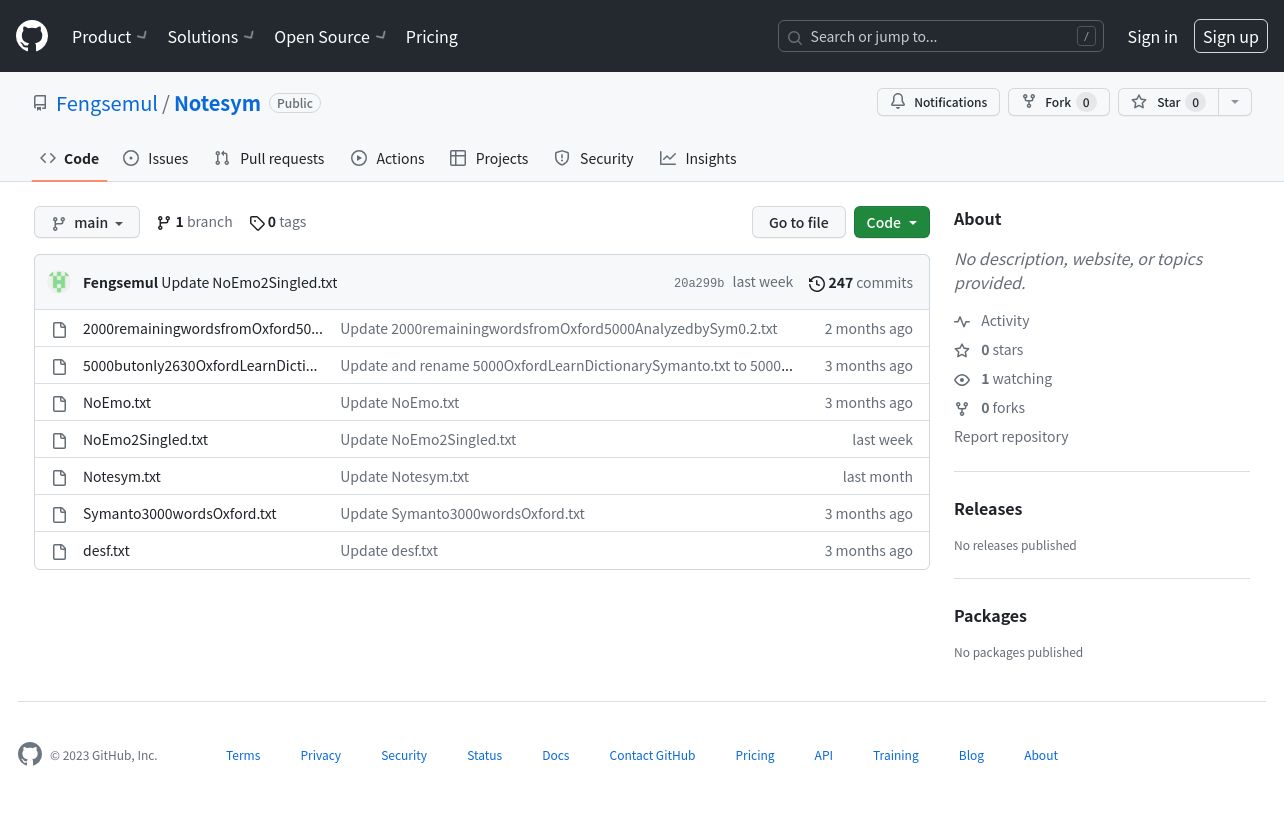Click the Update NoEmo2Singled.txt latest commit message

click(250, 283)
